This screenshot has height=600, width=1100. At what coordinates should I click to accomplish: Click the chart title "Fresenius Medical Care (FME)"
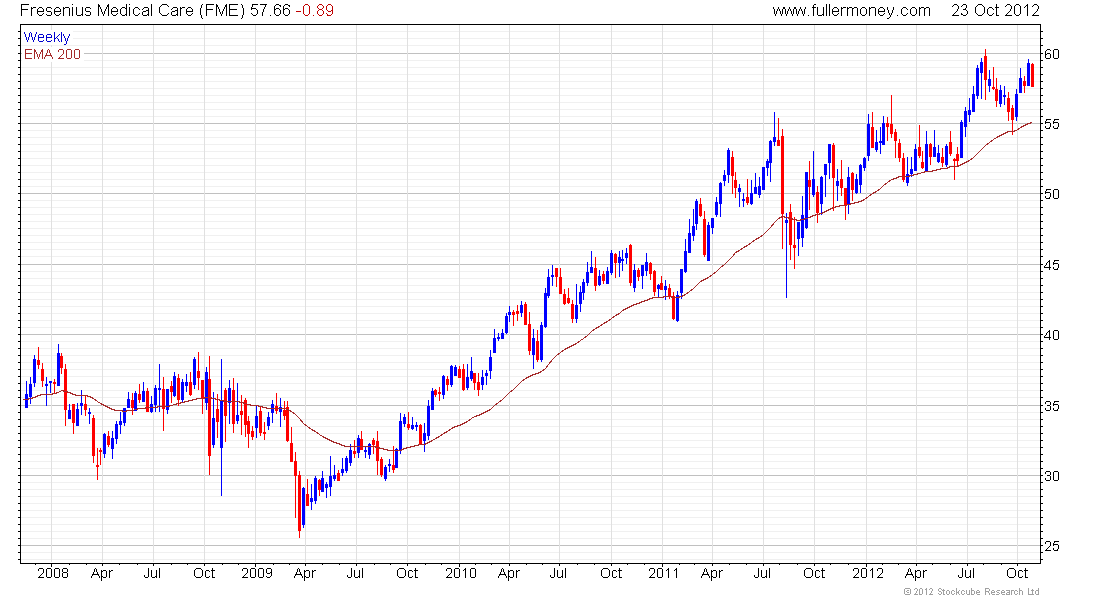[x=132, y=11]
